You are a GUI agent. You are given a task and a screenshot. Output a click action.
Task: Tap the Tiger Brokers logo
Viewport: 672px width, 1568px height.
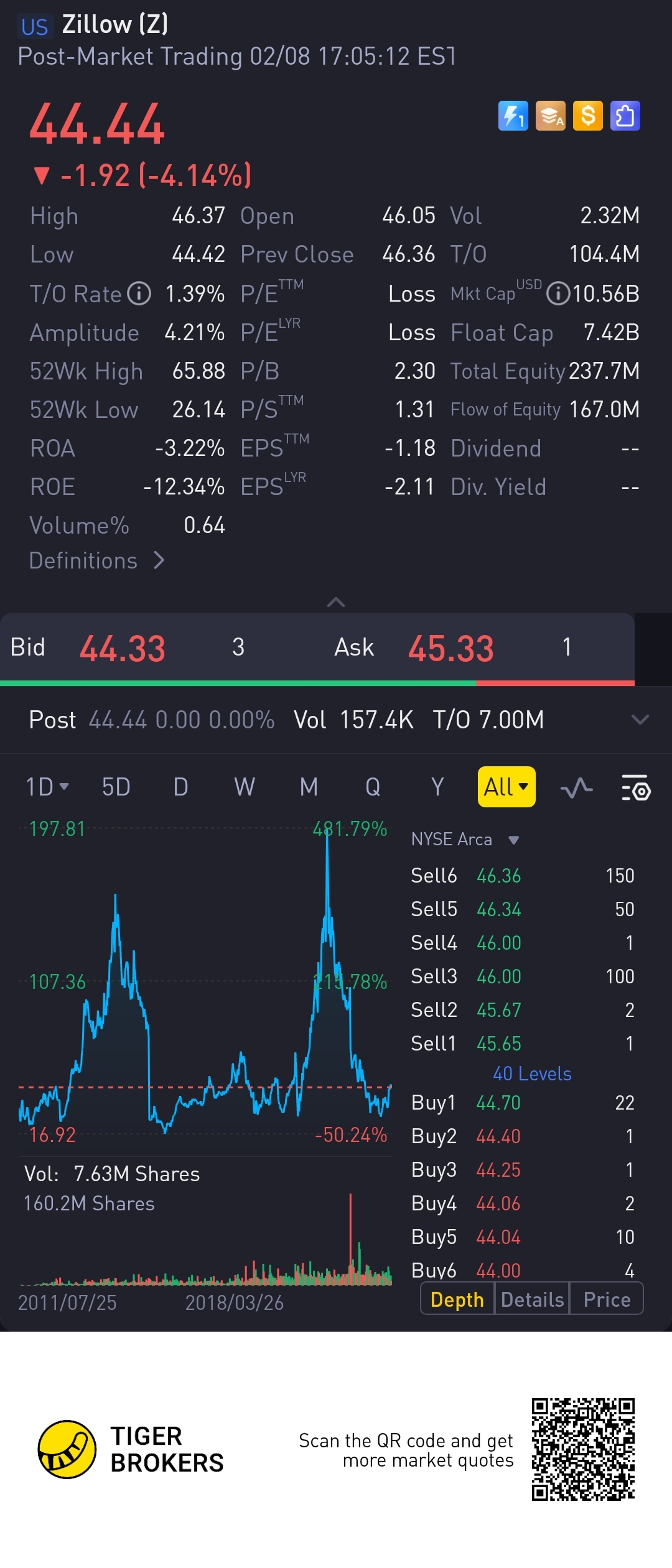click(131, 1449)
